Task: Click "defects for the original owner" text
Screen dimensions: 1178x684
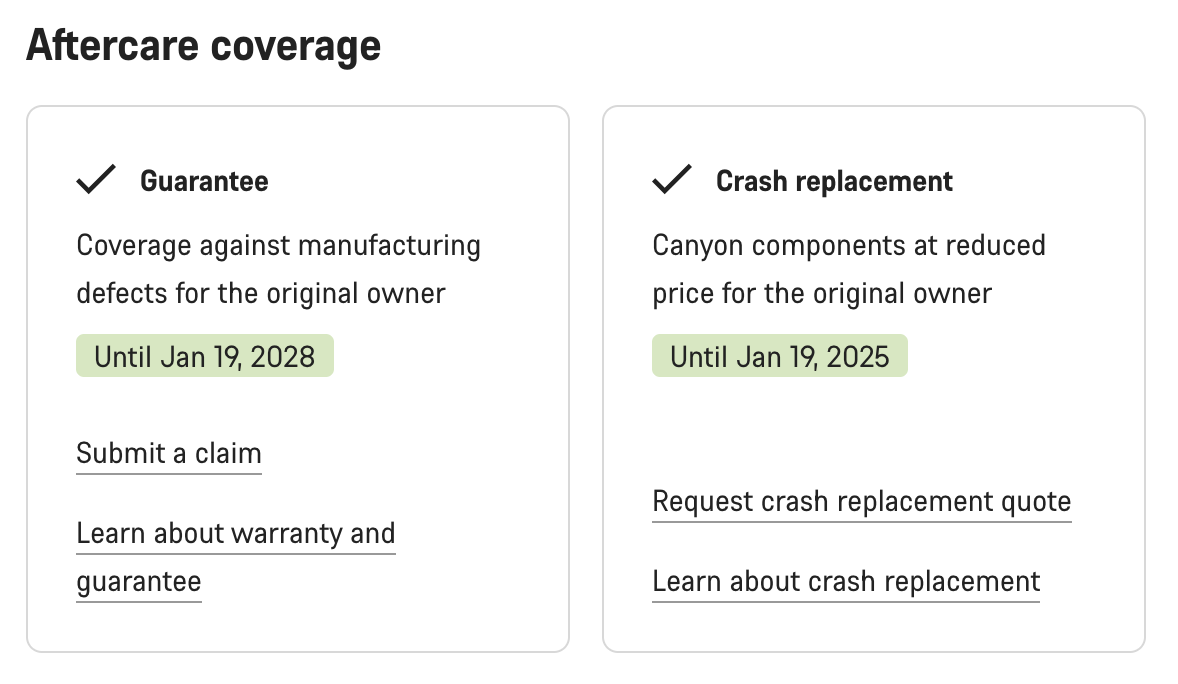Action: point(261,293)
